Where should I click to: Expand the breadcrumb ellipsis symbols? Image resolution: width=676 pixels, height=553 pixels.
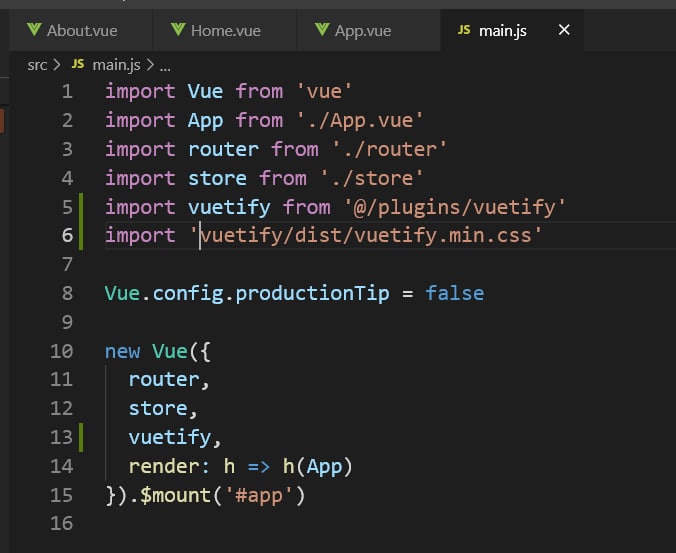click(165, 68)
